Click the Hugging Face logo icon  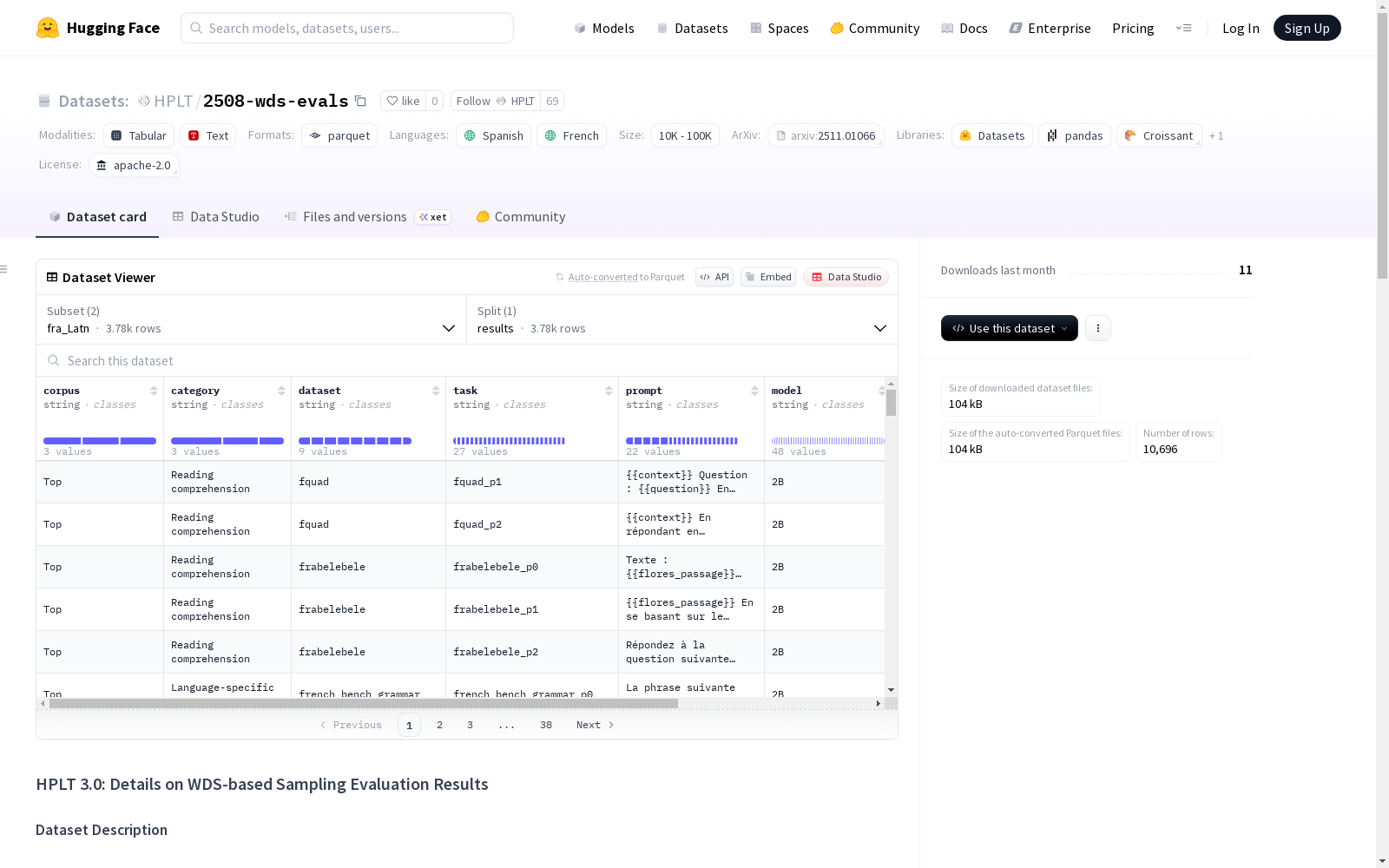[48, 28]
